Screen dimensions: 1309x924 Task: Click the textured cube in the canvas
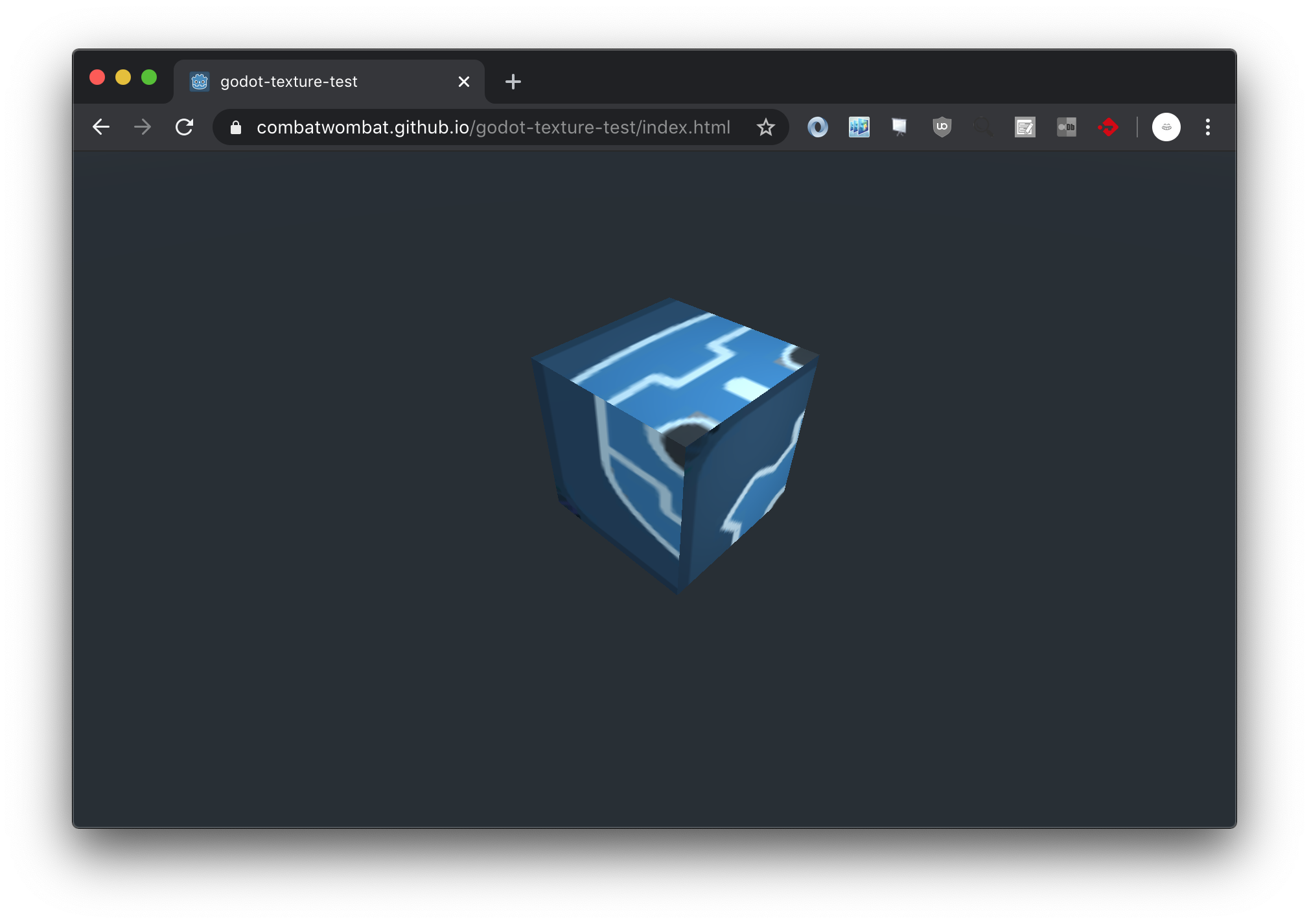tap(674, 447)
